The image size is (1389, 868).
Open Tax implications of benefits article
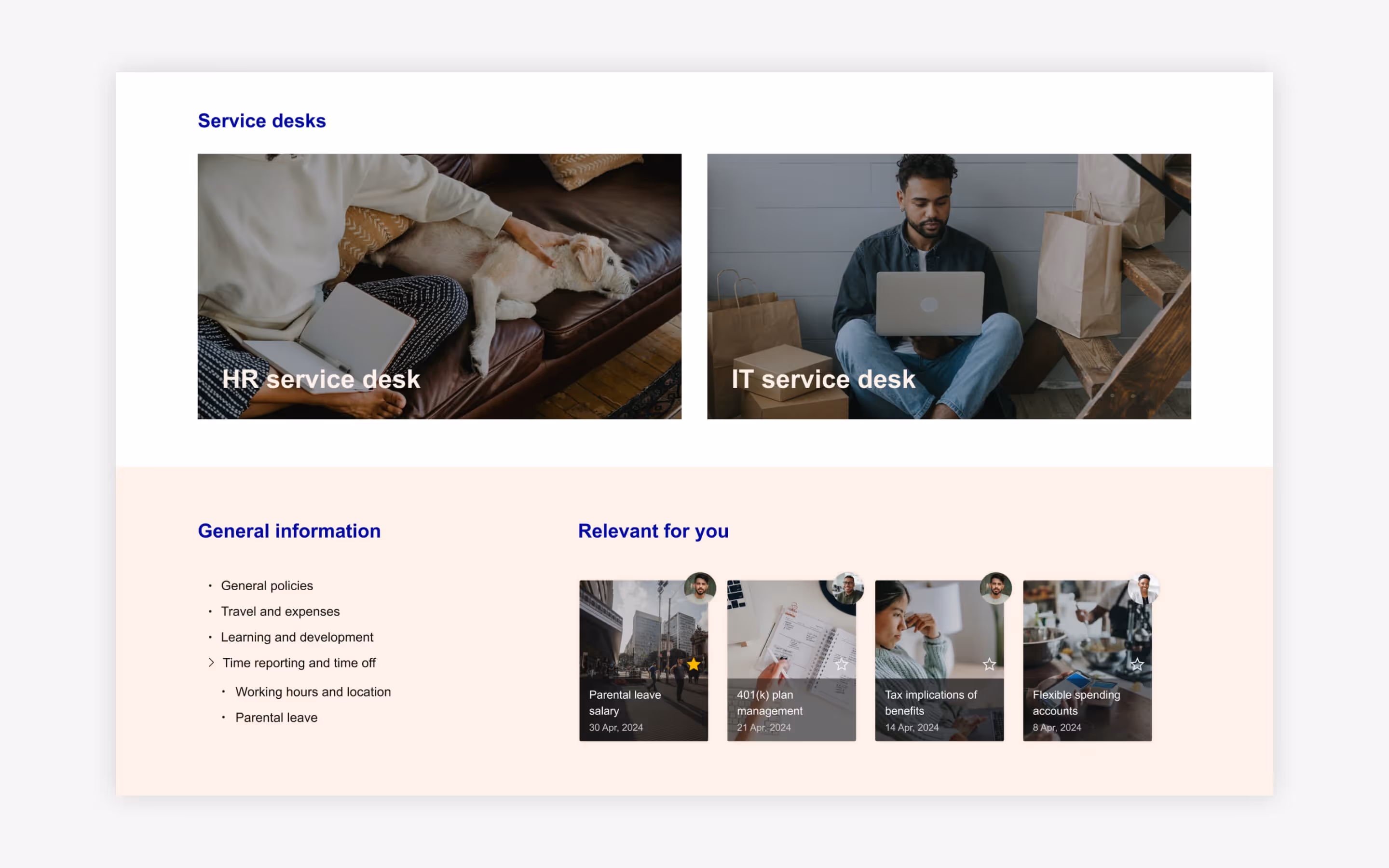pos(930,702)
